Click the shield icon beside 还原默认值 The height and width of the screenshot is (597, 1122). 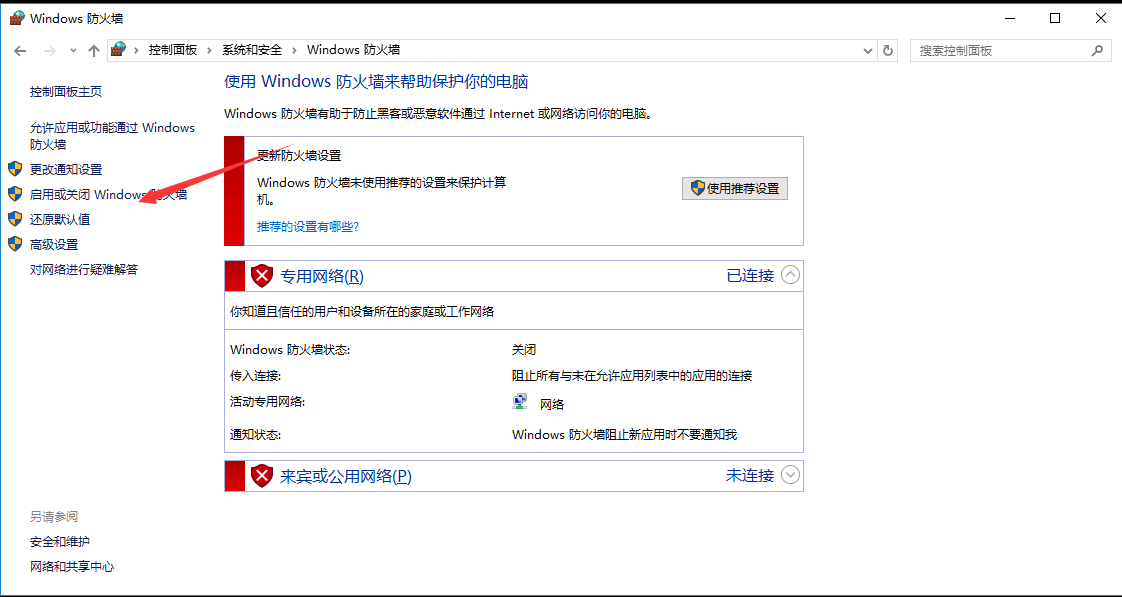(15, 219)
